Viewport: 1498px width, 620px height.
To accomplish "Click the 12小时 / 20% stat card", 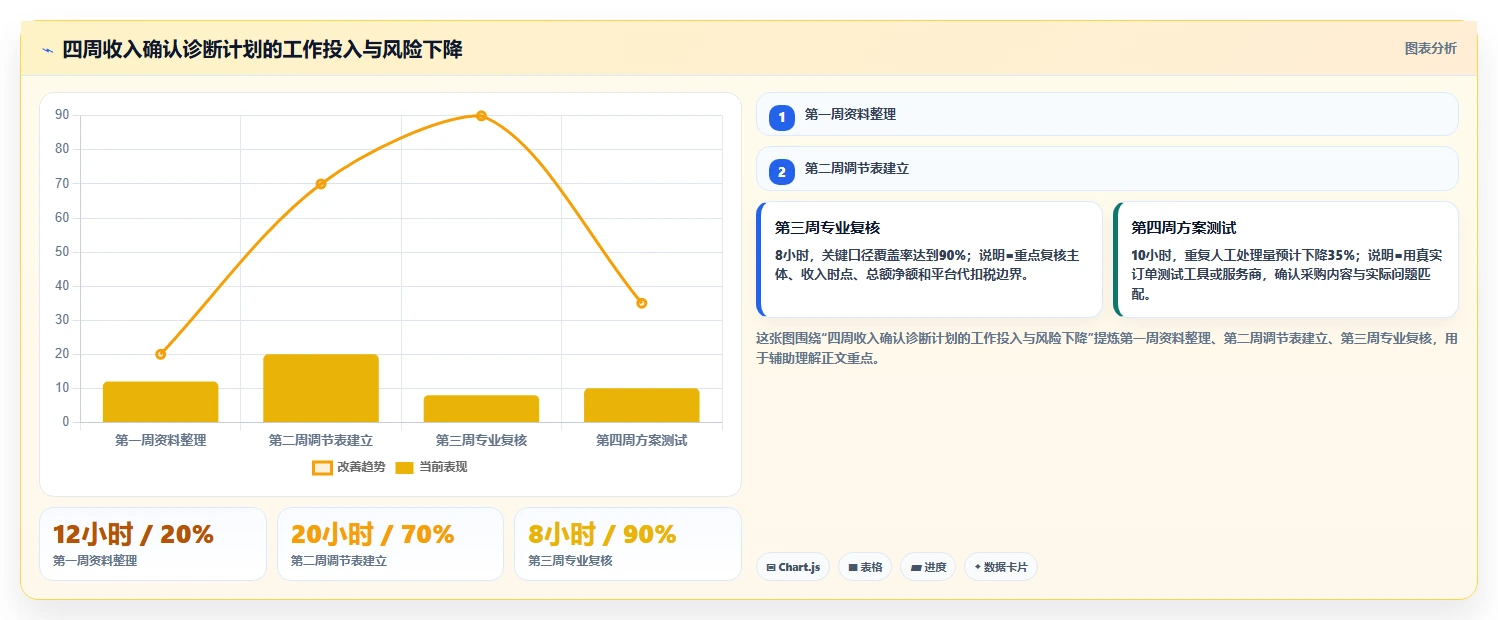I will [153, 544].
